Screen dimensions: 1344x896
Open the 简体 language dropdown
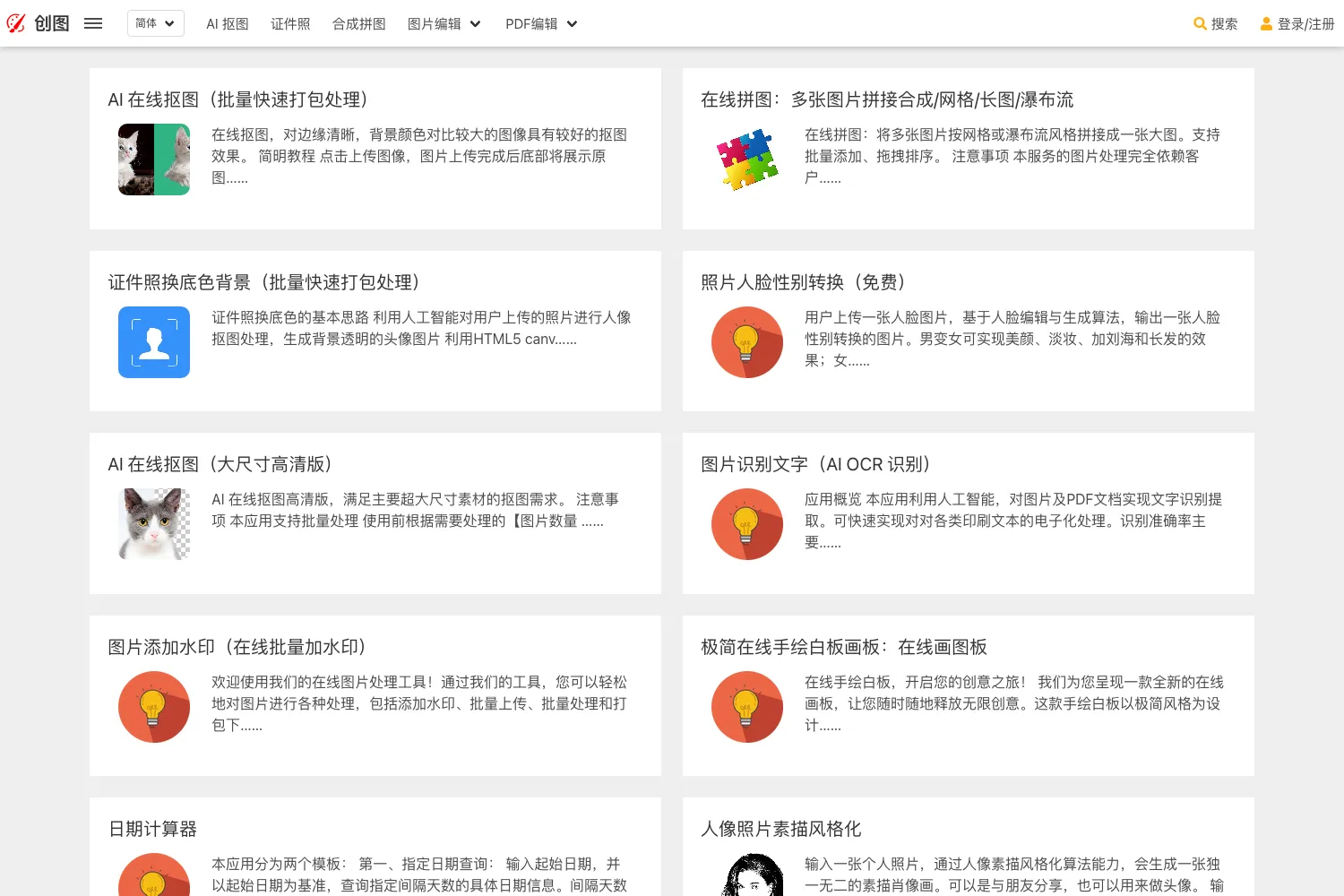pos(156,23)
